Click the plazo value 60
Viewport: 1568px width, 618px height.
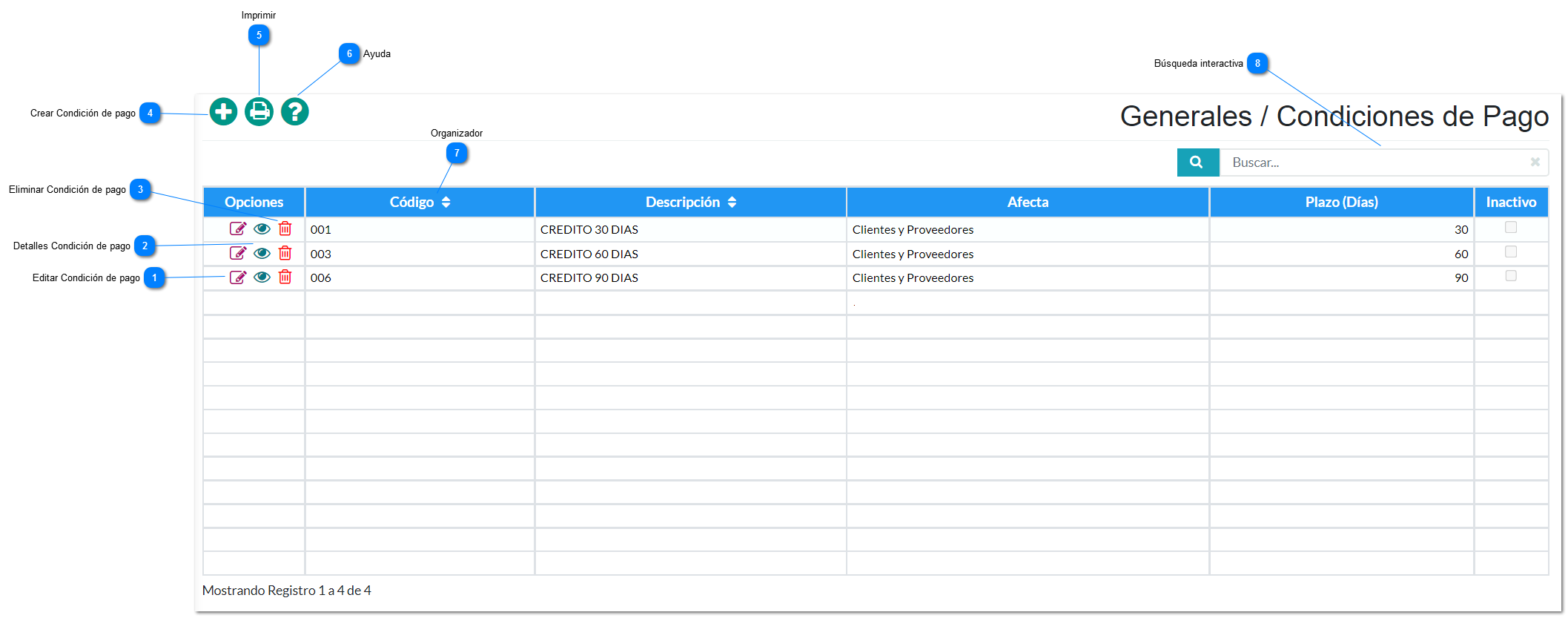(x=1461, y=254)
